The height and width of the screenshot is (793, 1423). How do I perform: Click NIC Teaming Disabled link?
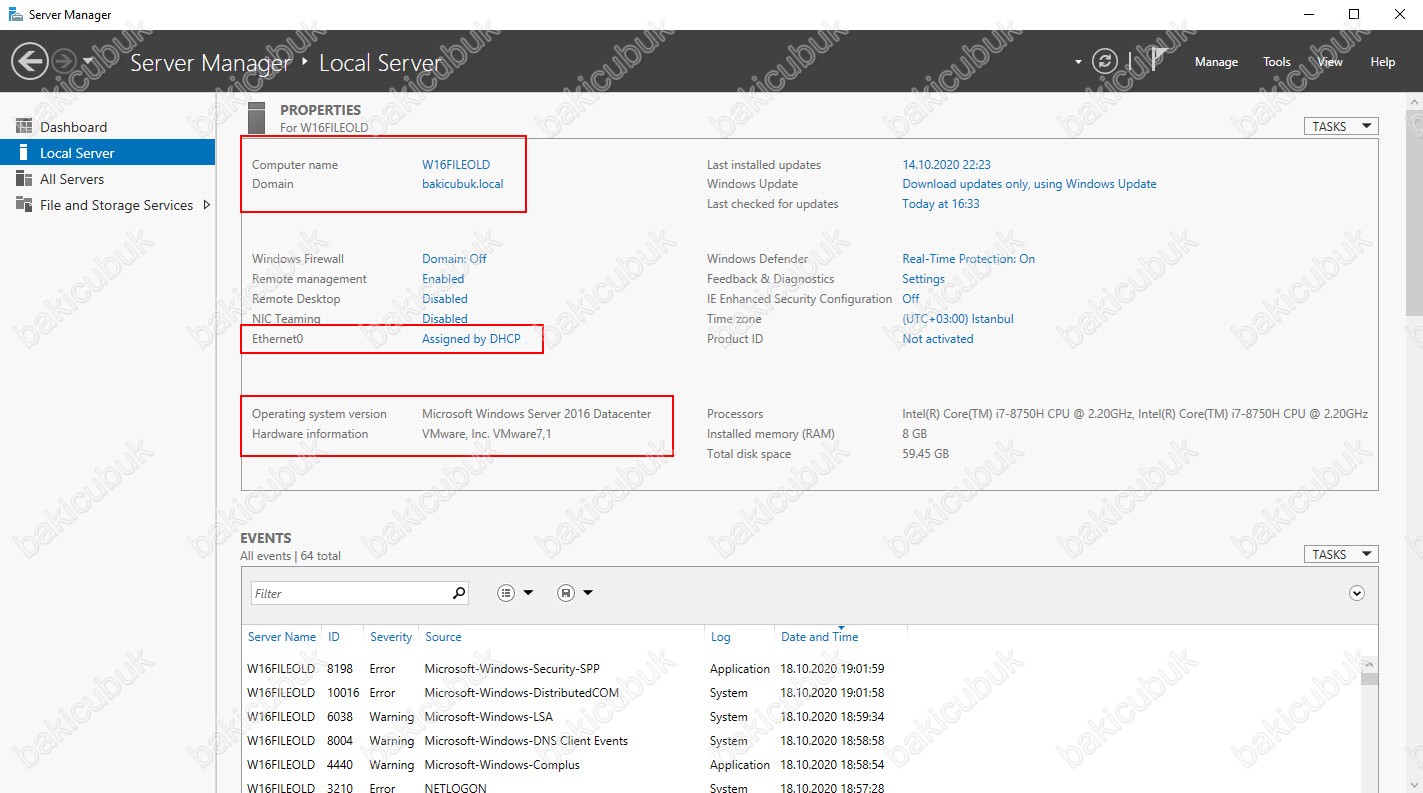coord(445,319)
